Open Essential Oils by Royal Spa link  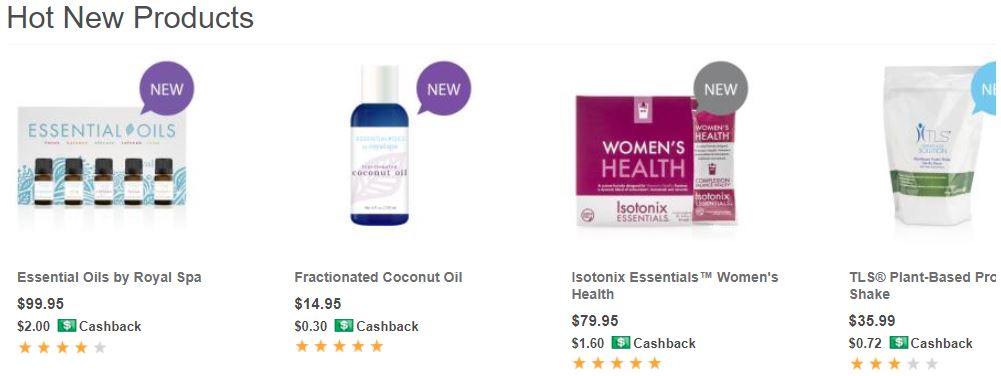(x=109, y=278)
